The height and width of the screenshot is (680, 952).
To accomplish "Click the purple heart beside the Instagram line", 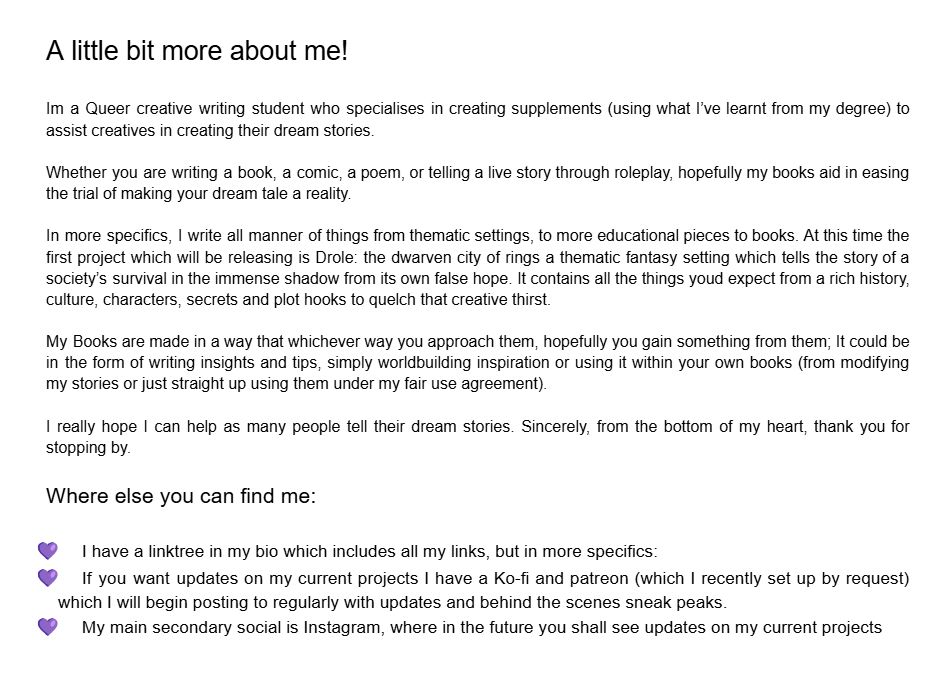I will click(48, 626).
